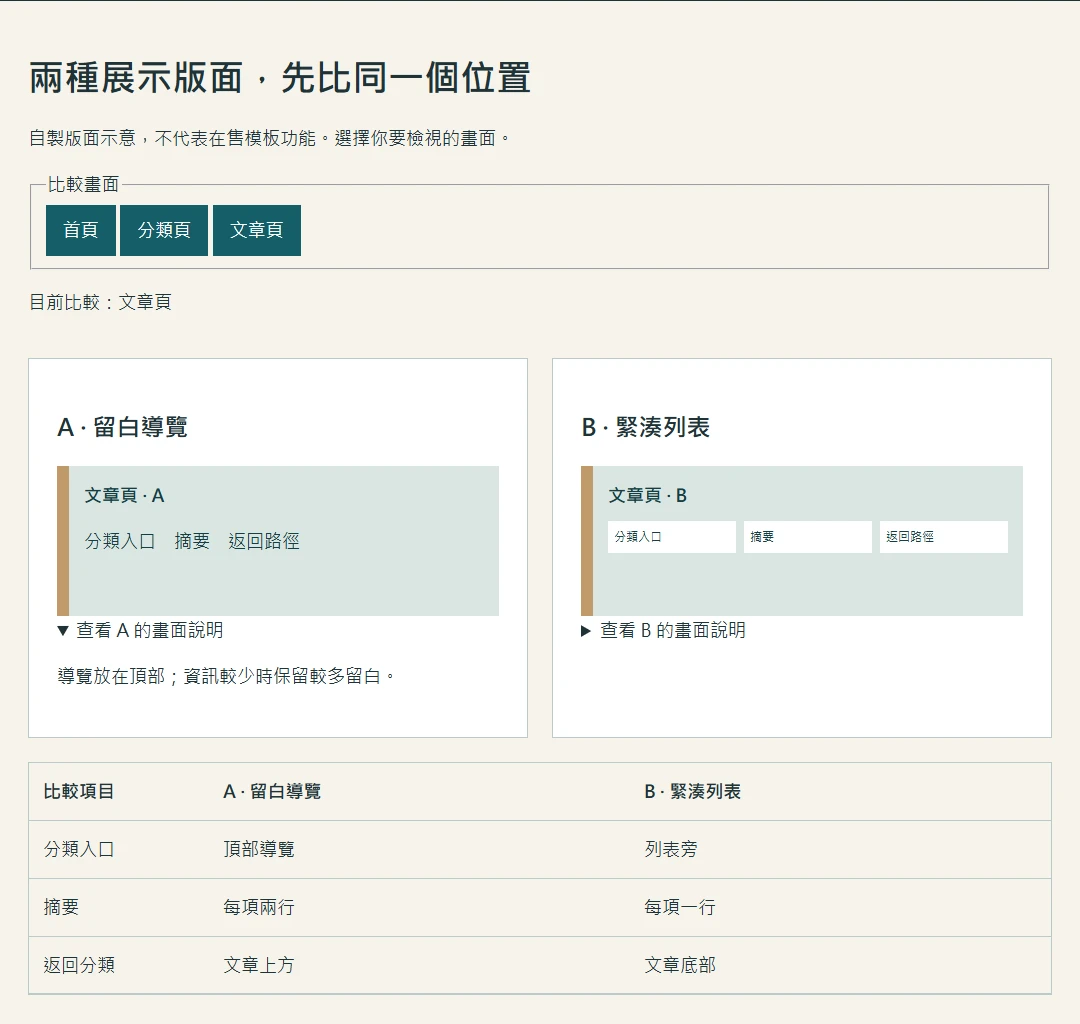Click the 摘要 box in panel B
This screenshot has width=1080, height=1024.
[x=808, y=537]
